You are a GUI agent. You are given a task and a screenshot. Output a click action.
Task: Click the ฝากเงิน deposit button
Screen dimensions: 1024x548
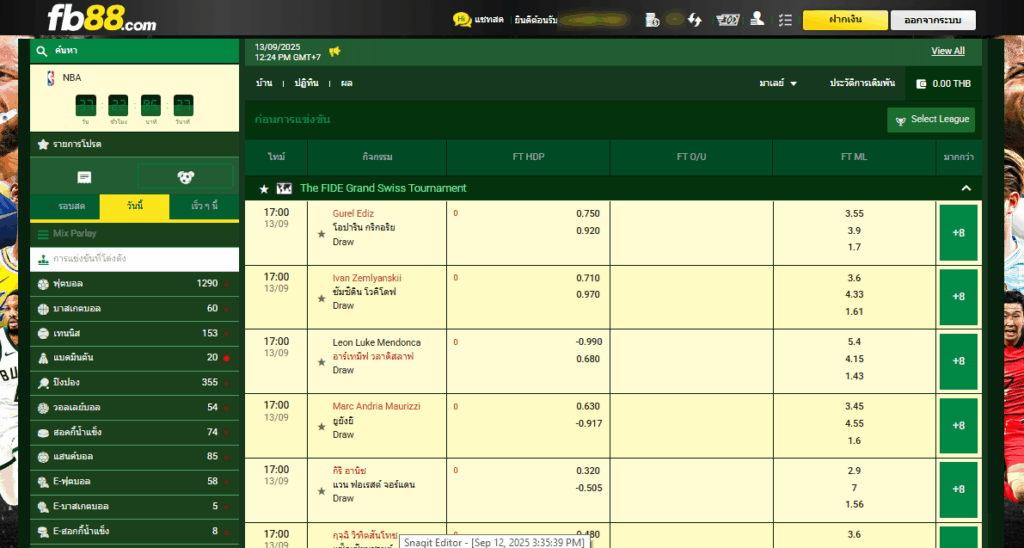coord(845,20)
